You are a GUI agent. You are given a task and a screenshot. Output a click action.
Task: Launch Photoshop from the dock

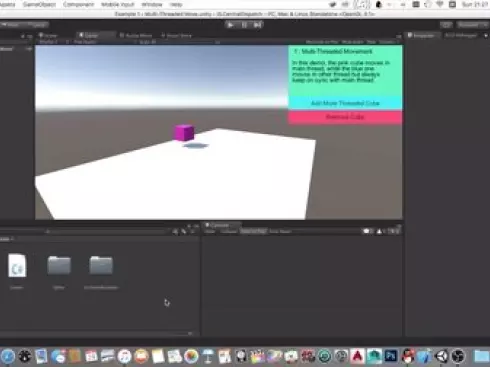391,356
